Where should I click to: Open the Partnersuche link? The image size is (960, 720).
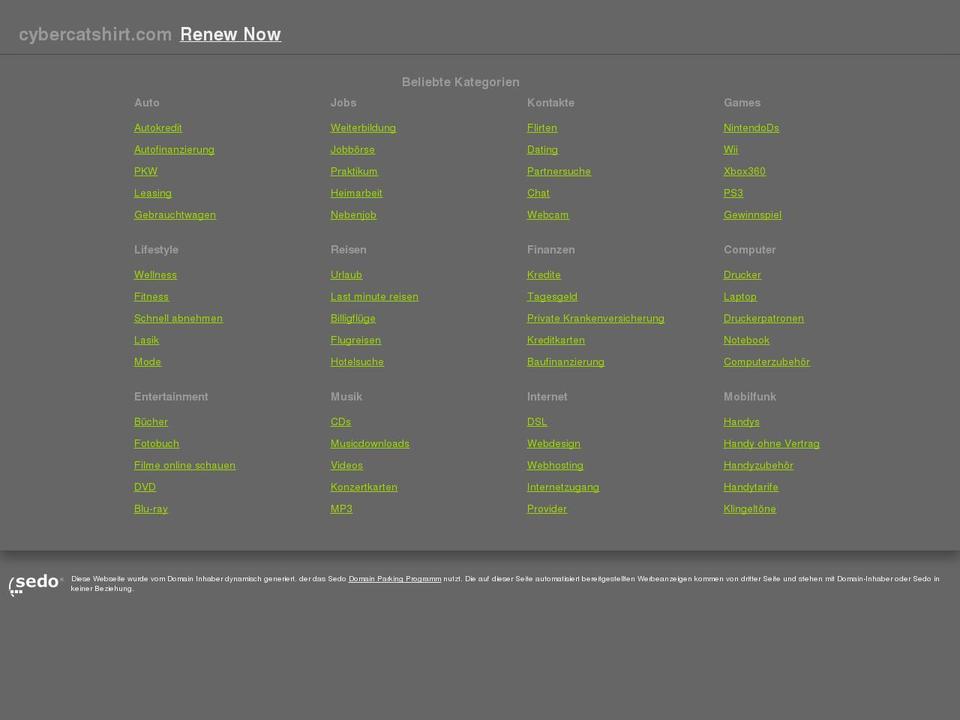point(559,171)
